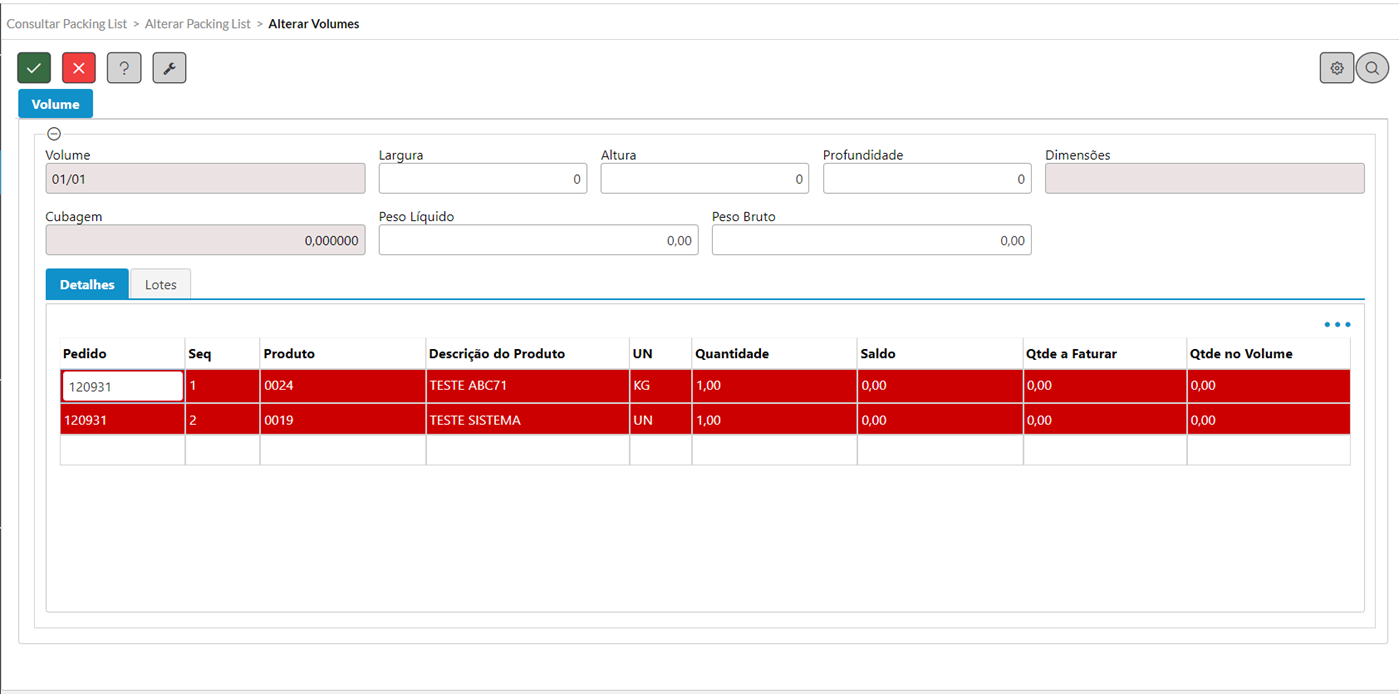
Task: Open settings with the gear icon
Action: point(1336,68)
